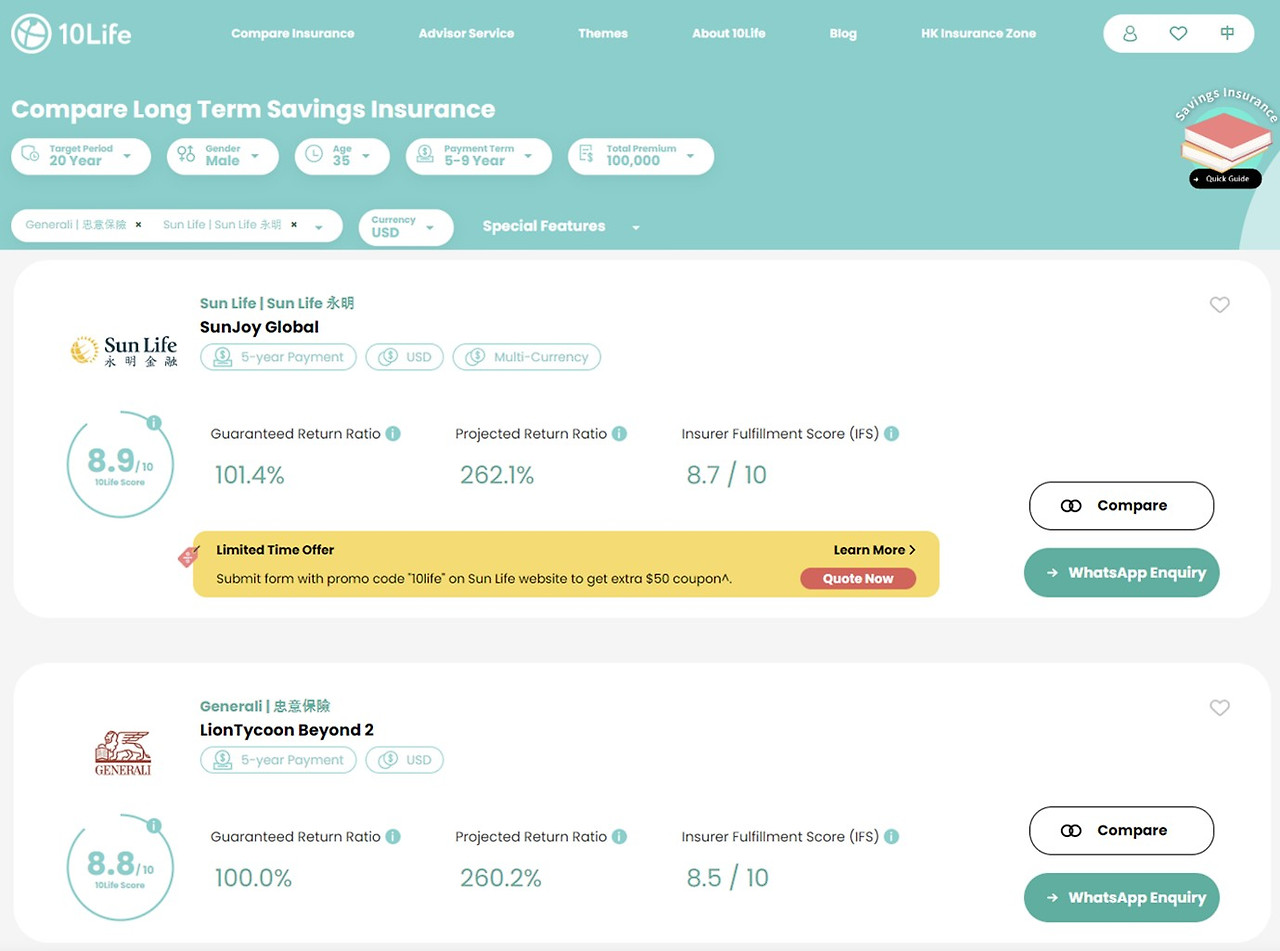This screenshot has width=1280, height=951.
Task: Click the 5-year Payment tag on SunJoy Global
Action: pyautogui.click(x=278, y=357)
